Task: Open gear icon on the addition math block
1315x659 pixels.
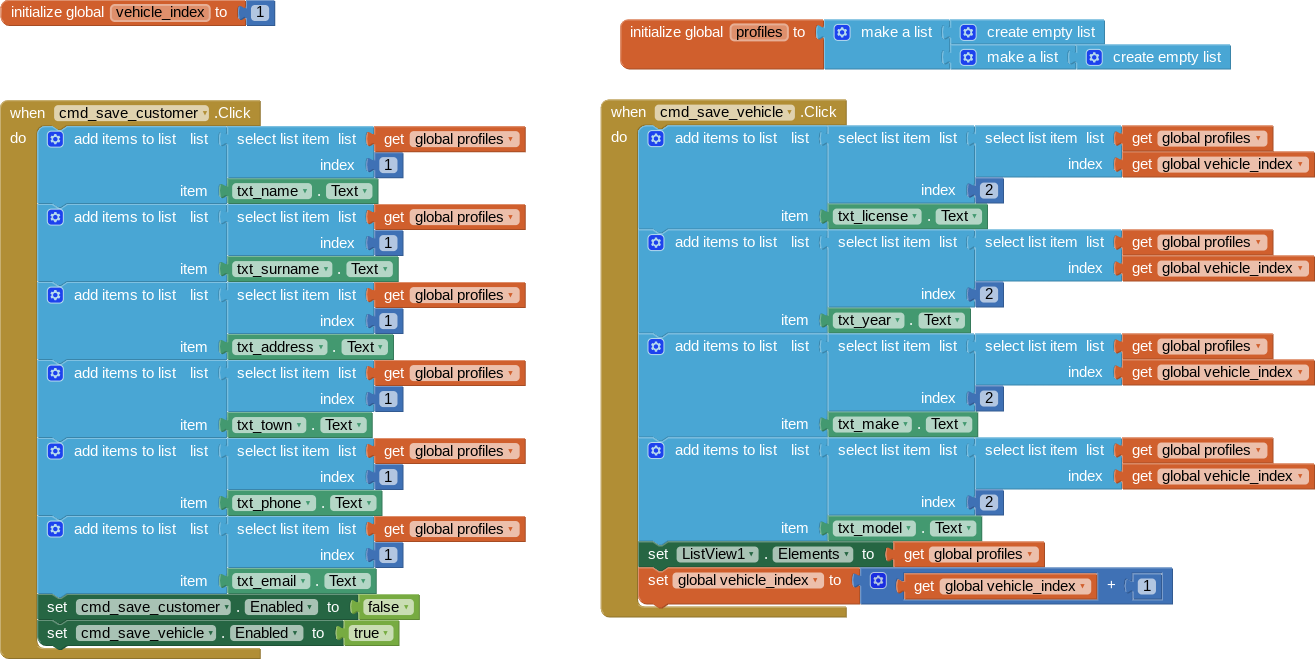Action: (x=878, y=581)
